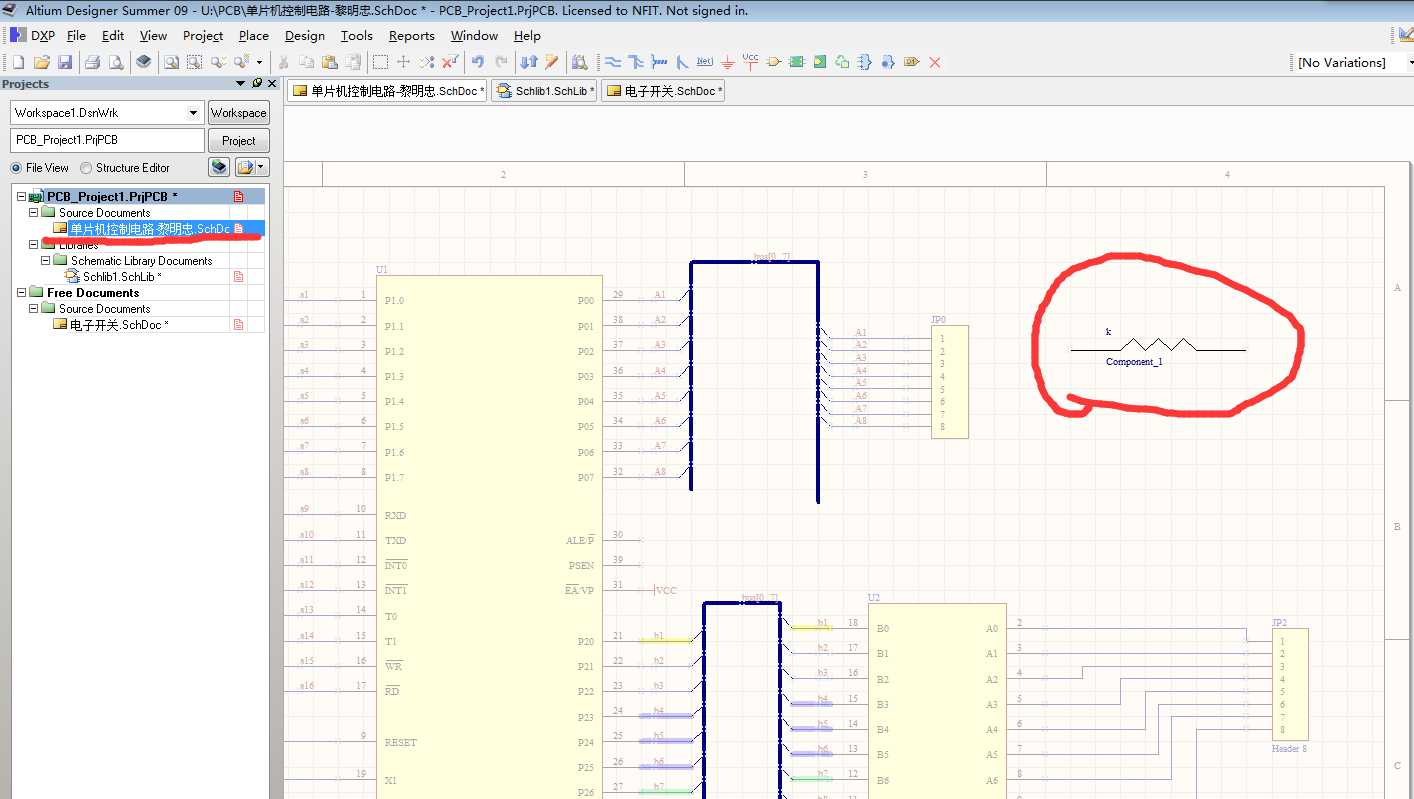Open the Projects panel options dropdown arrow
The width and height of the screenshot is (1414, 799).
240,84
